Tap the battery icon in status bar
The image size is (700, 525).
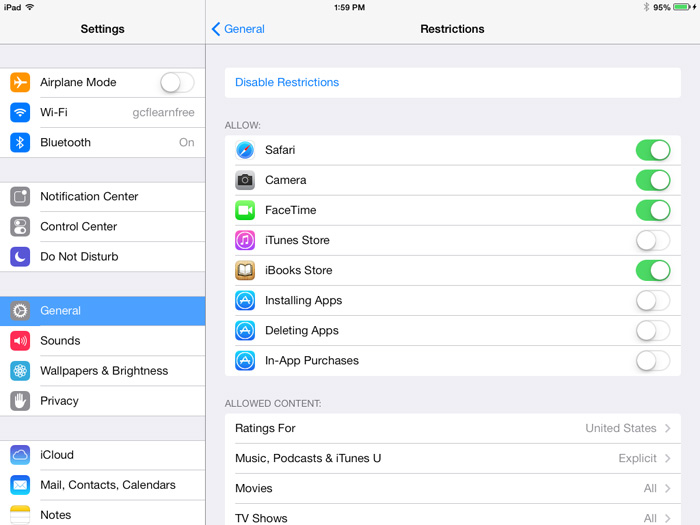coord(682,7)
